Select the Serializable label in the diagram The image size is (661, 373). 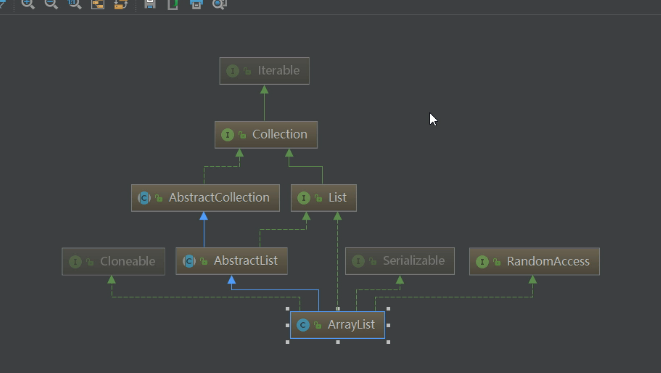point(414,260)
